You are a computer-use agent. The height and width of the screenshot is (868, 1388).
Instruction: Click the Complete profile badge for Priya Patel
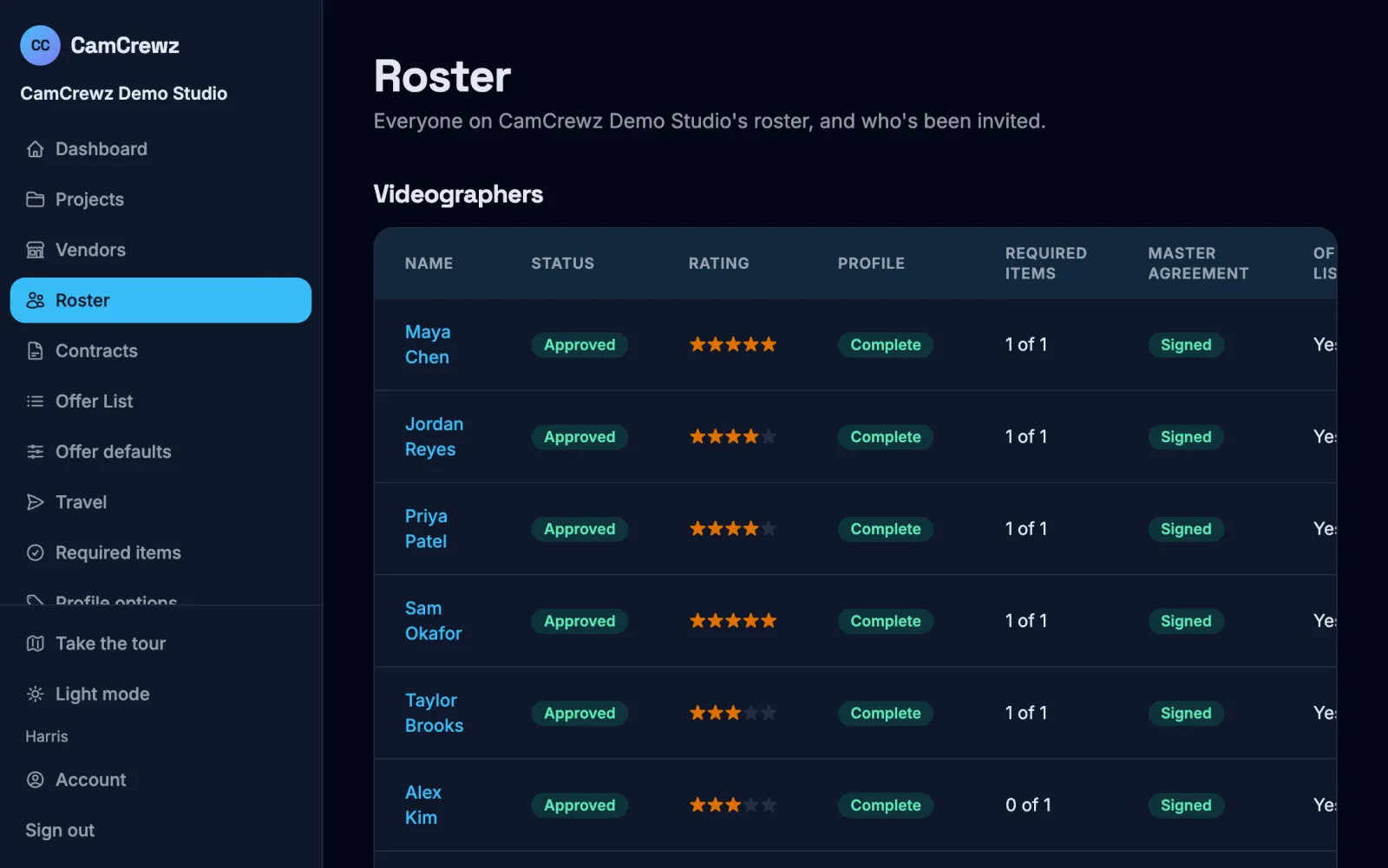point(886,529)
